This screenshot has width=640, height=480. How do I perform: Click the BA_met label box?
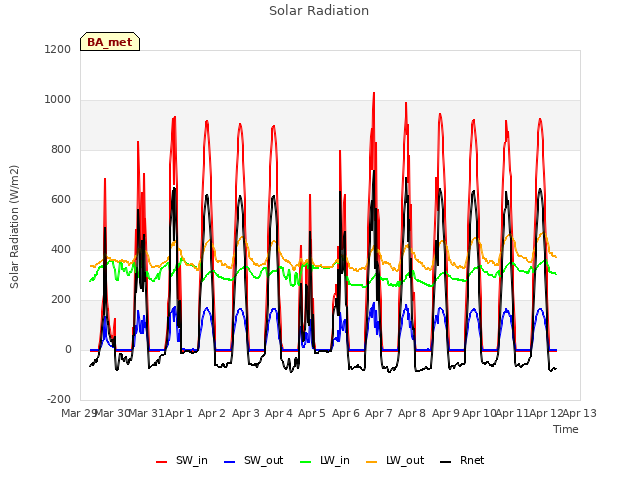tap(110, 42)
